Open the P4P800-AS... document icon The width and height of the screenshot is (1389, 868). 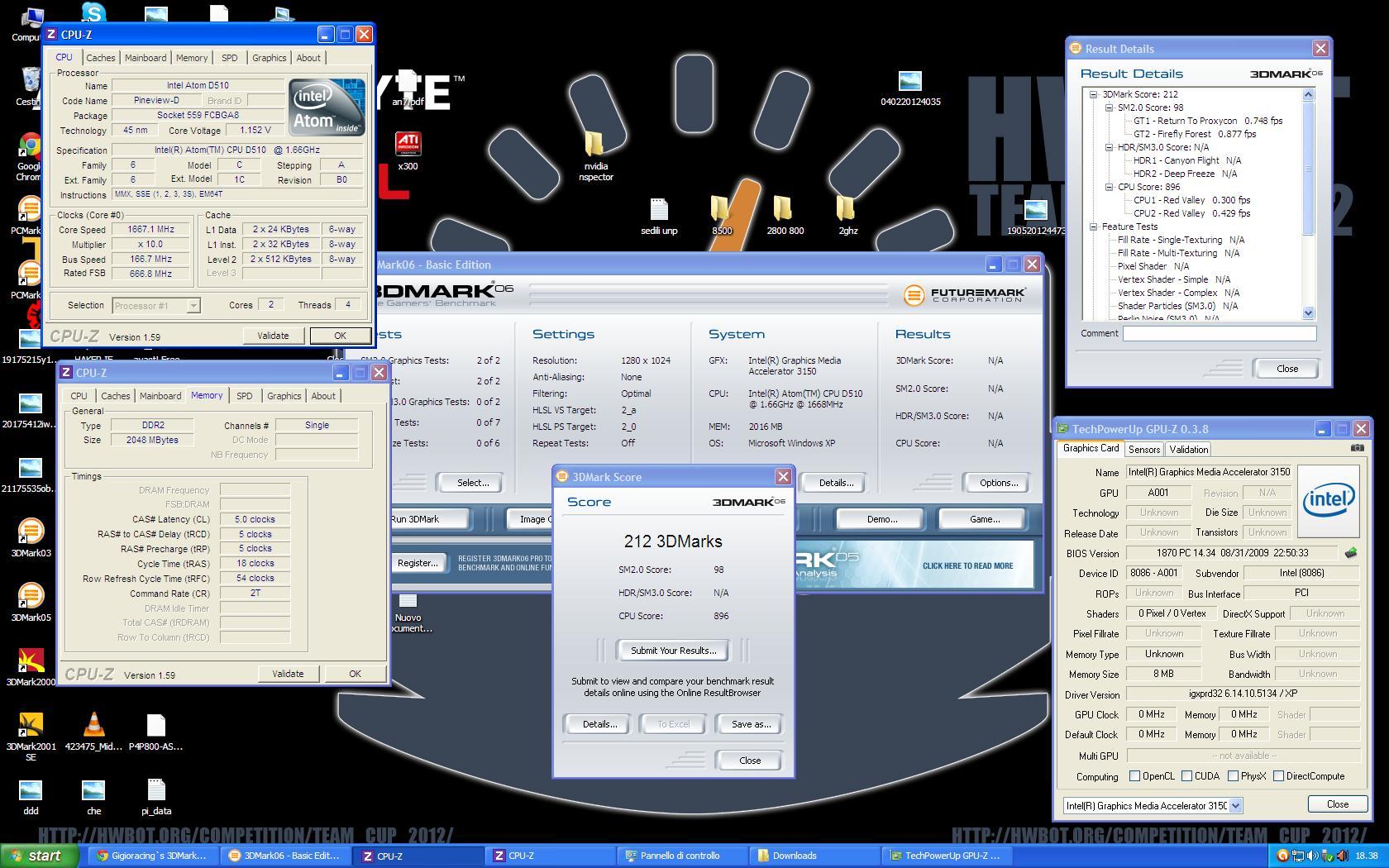[156, 731]
